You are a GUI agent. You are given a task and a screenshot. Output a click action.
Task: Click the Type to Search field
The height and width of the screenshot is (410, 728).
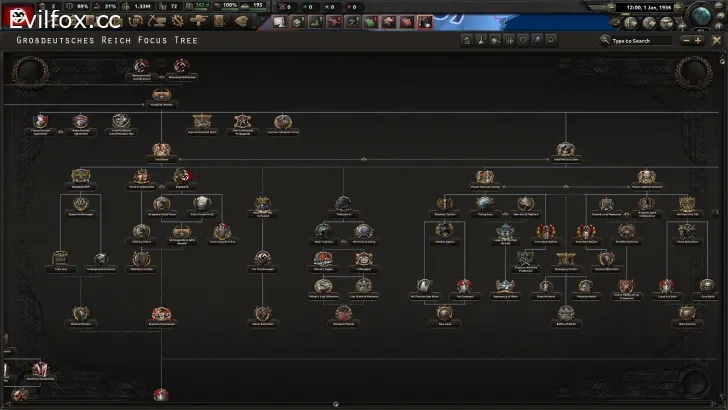coord(640,41)
